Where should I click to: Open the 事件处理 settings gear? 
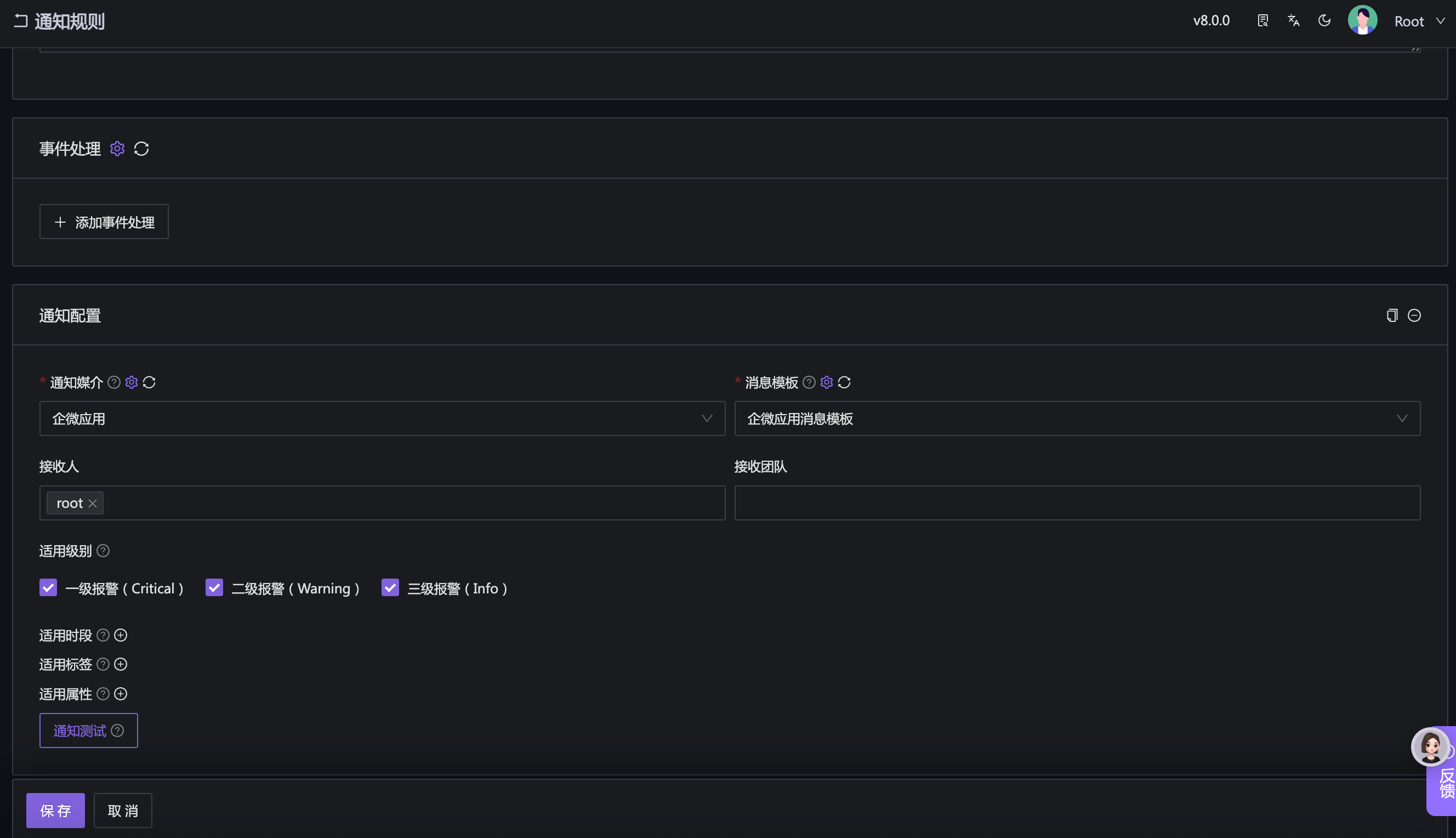(117, 149)
